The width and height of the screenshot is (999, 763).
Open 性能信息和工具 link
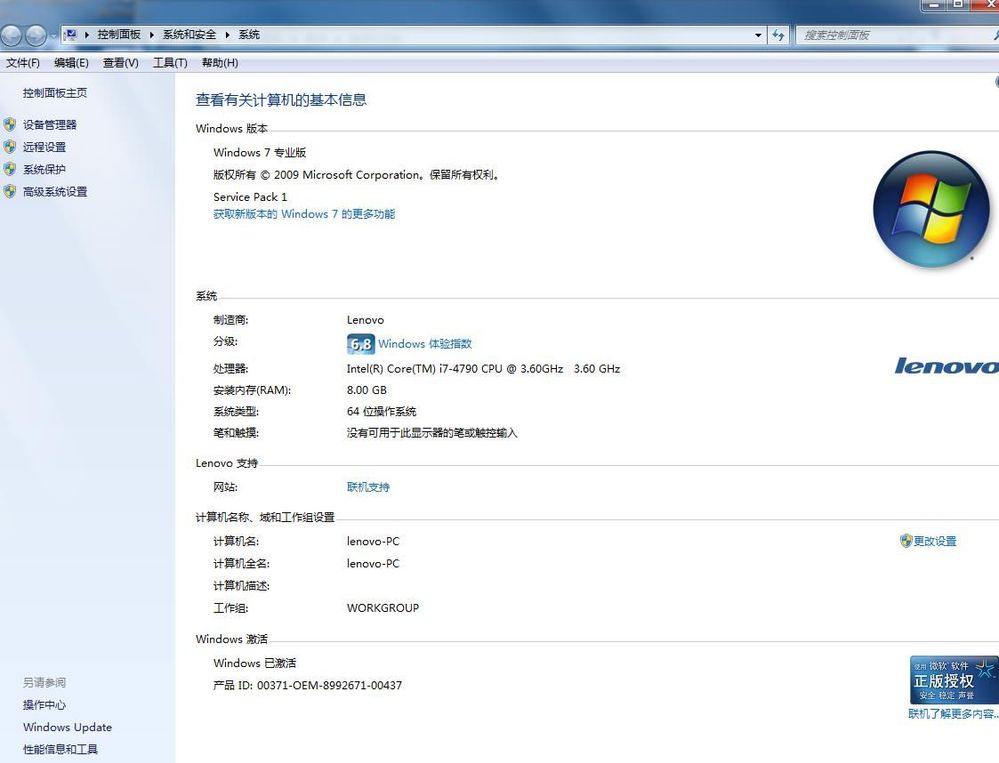pyautogui.click(x=61, y=750)
